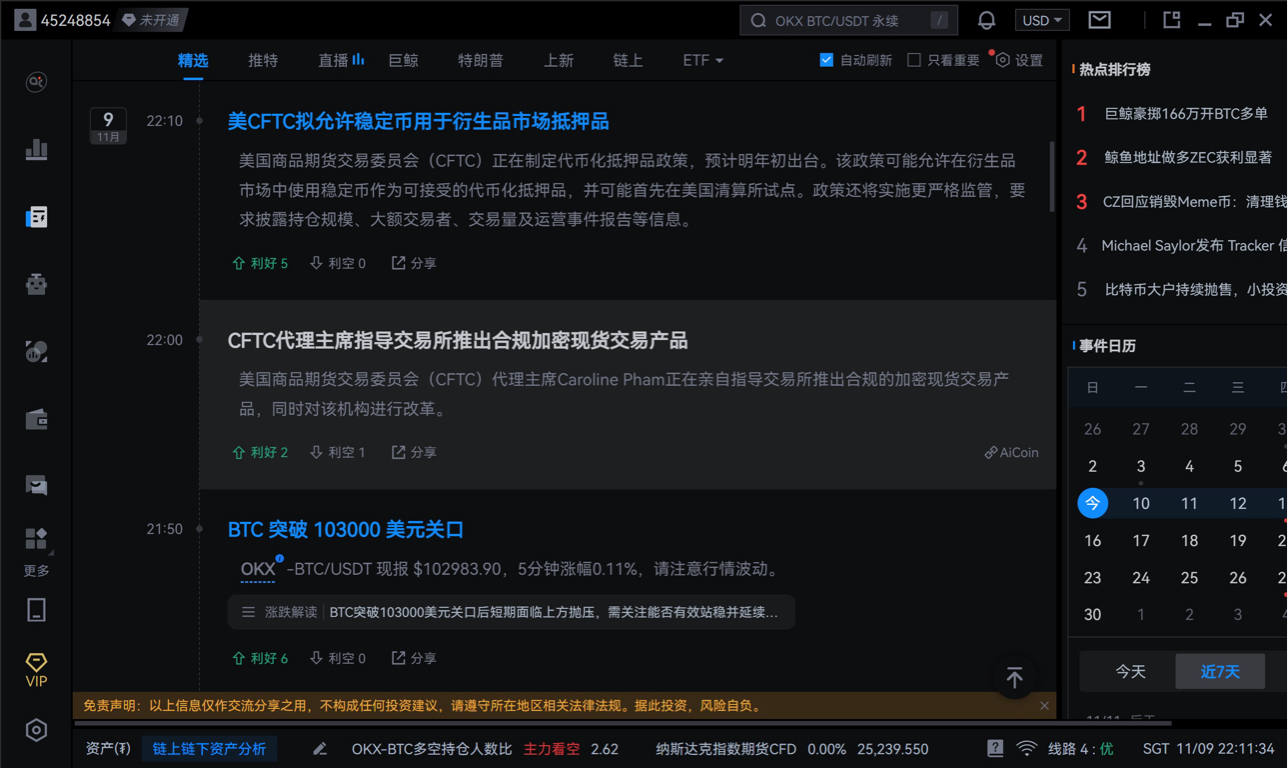Switch to the 推特 tab
This screenshot has width=1288, height=768.
tap(263, 60)
